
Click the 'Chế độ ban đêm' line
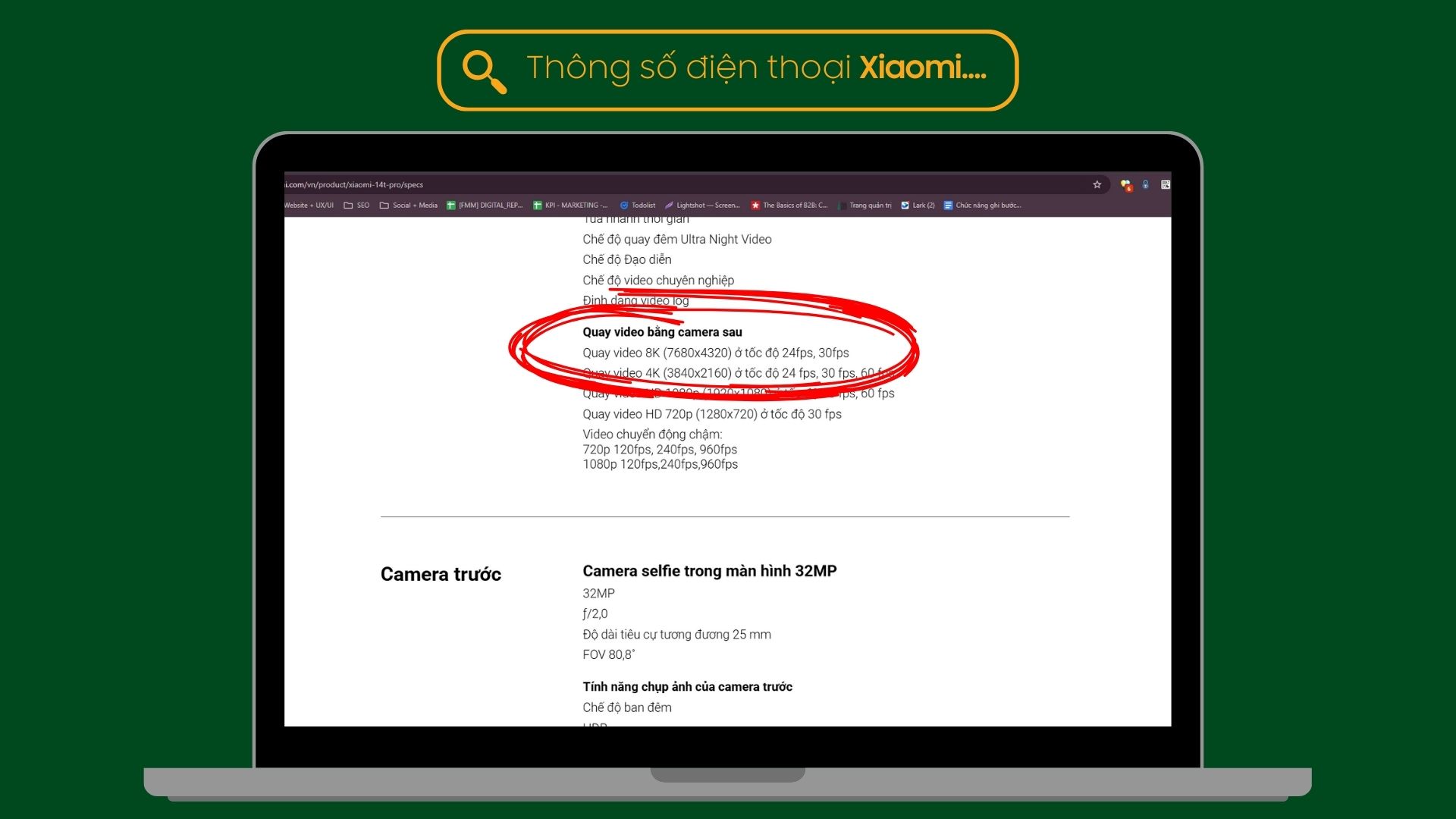(627, 707)
